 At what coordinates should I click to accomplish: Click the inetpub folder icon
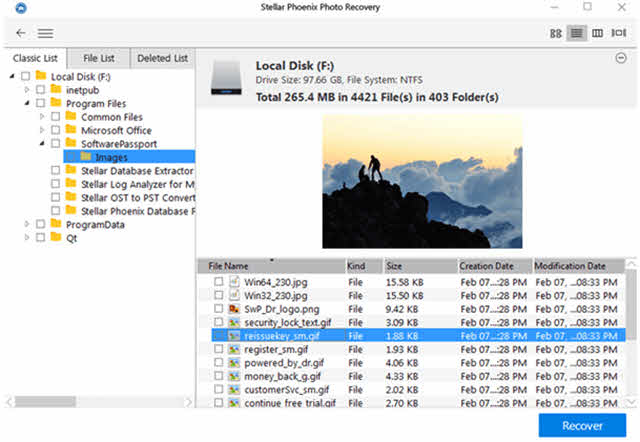pyautogui.click(x=56, y=89)
